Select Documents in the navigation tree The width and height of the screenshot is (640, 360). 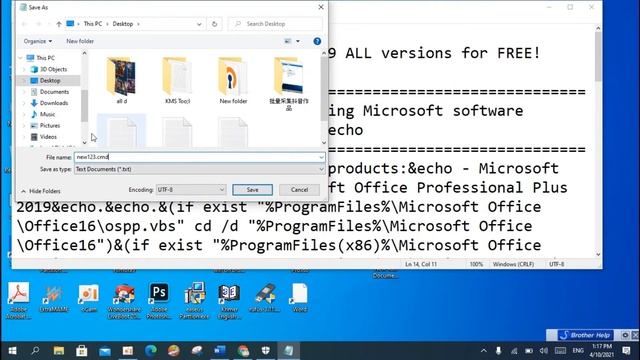tap(54, 92)
